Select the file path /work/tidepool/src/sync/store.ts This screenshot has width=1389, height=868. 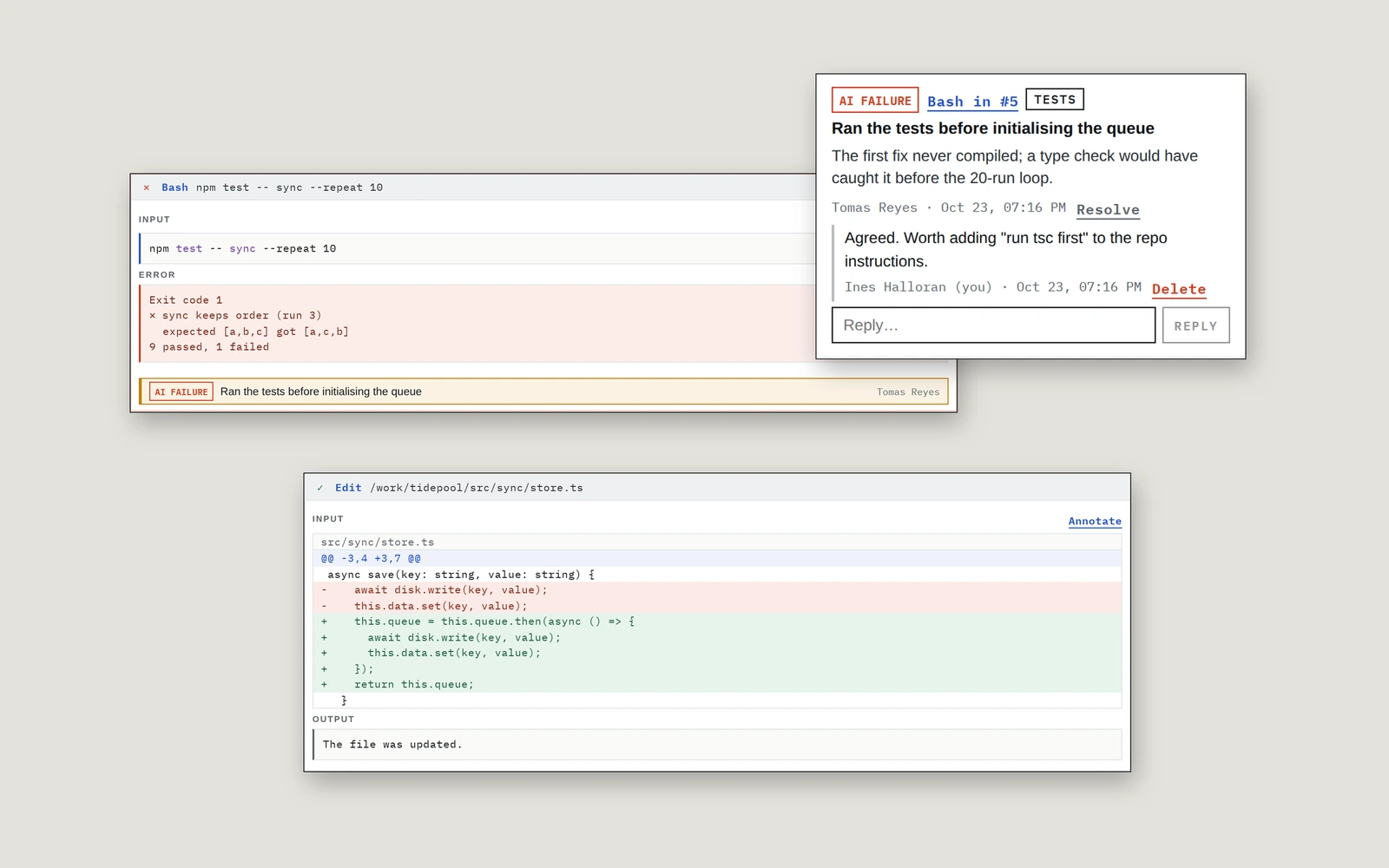[x=477, y=488]
